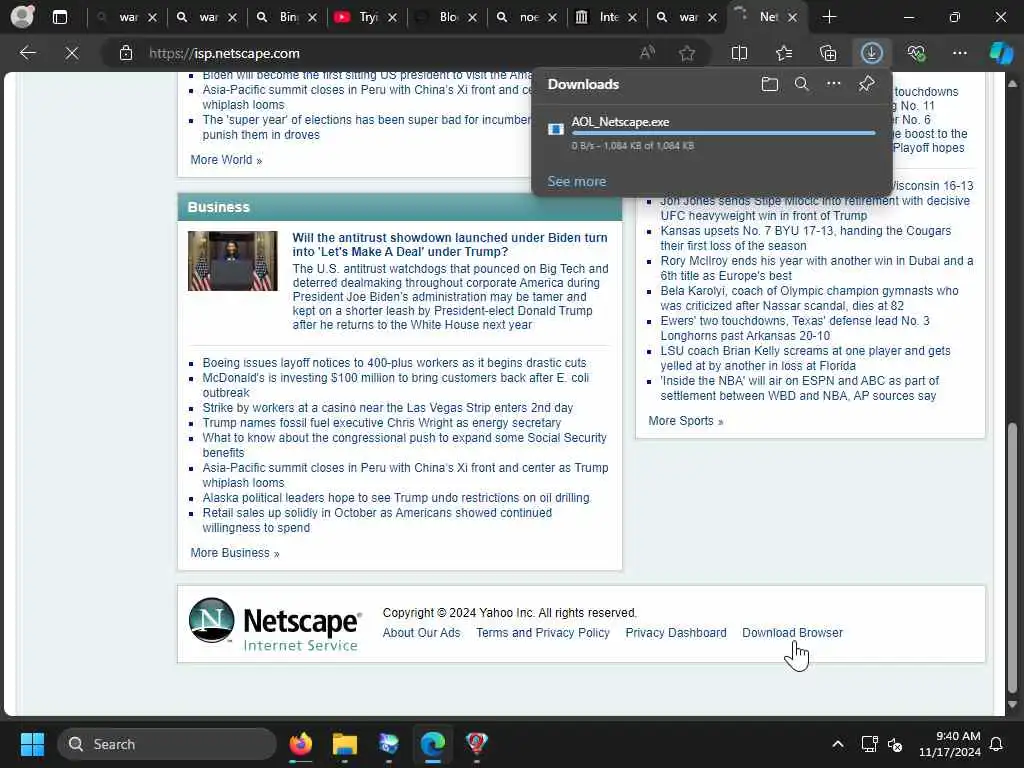Open Chris Wright energy secretary story

(x=381, y=423)
